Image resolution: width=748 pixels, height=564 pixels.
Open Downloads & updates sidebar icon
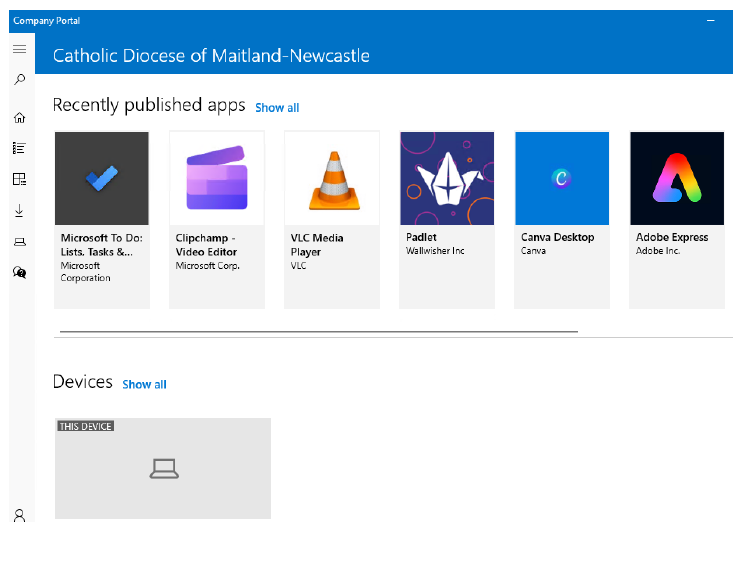[x=19, y=210]
